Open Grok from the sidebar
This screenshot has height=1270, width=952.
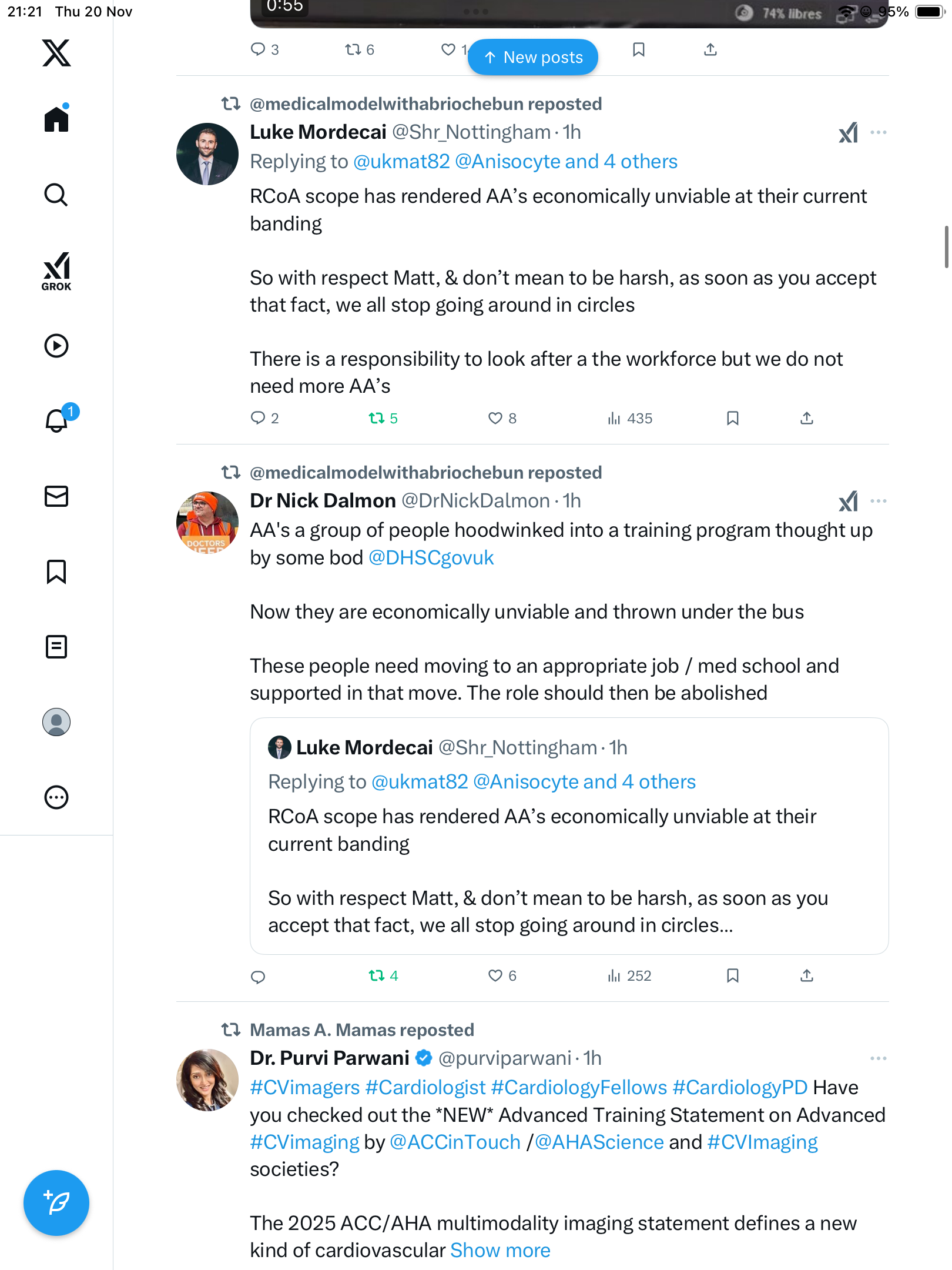pos(56,272)
